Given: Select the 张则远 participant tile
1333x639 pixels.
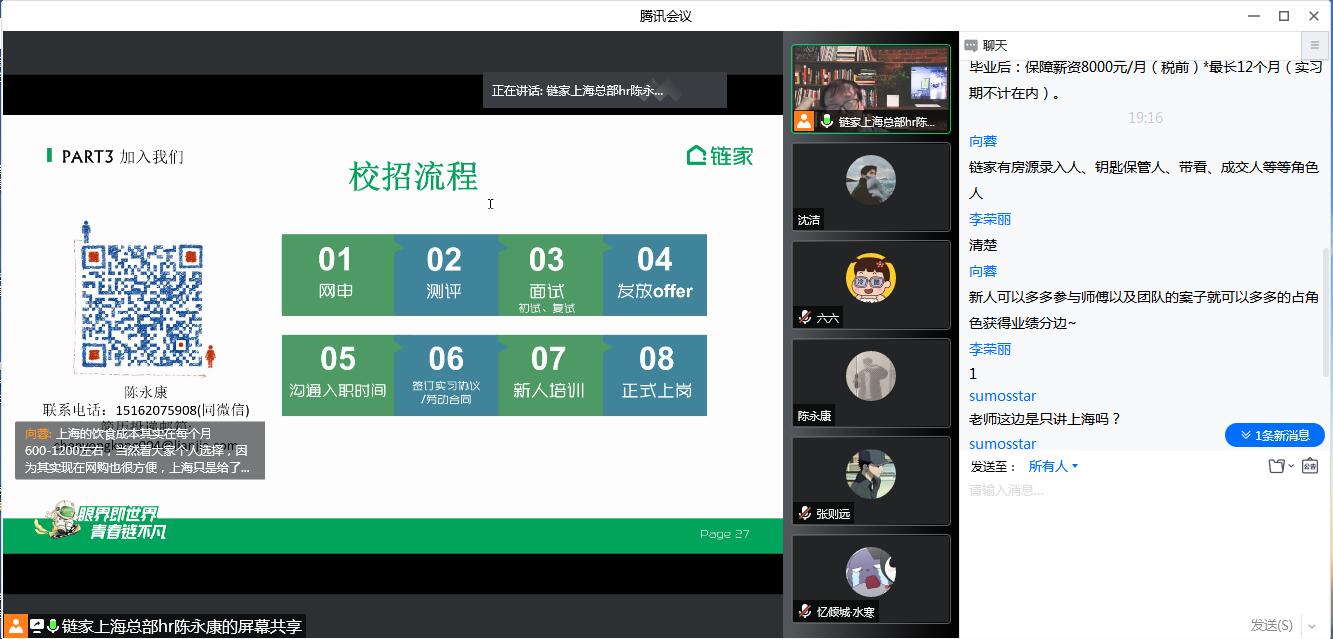Looking at the screenshot, I should [x=871, y=481].
